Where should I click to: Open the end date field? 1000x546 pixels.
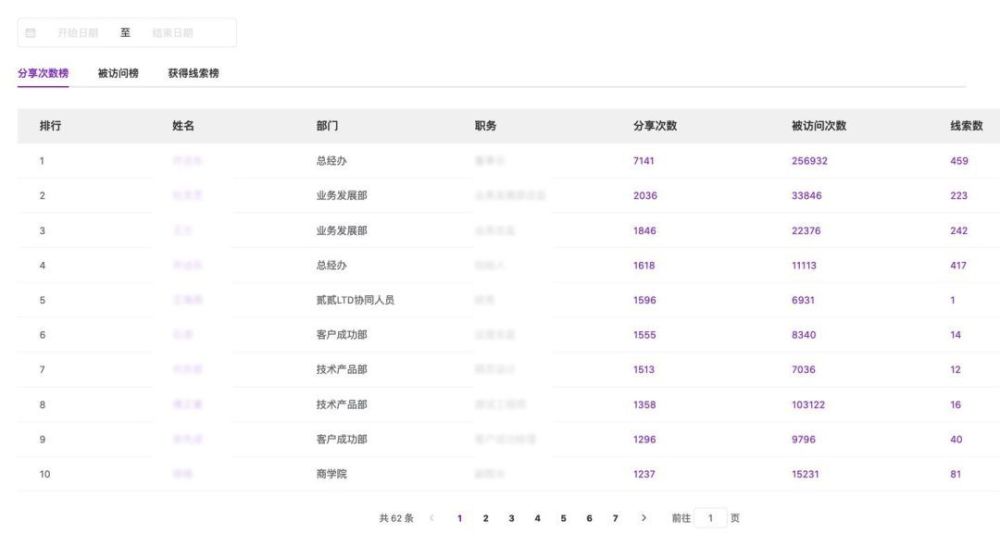[x=172, y=33]
